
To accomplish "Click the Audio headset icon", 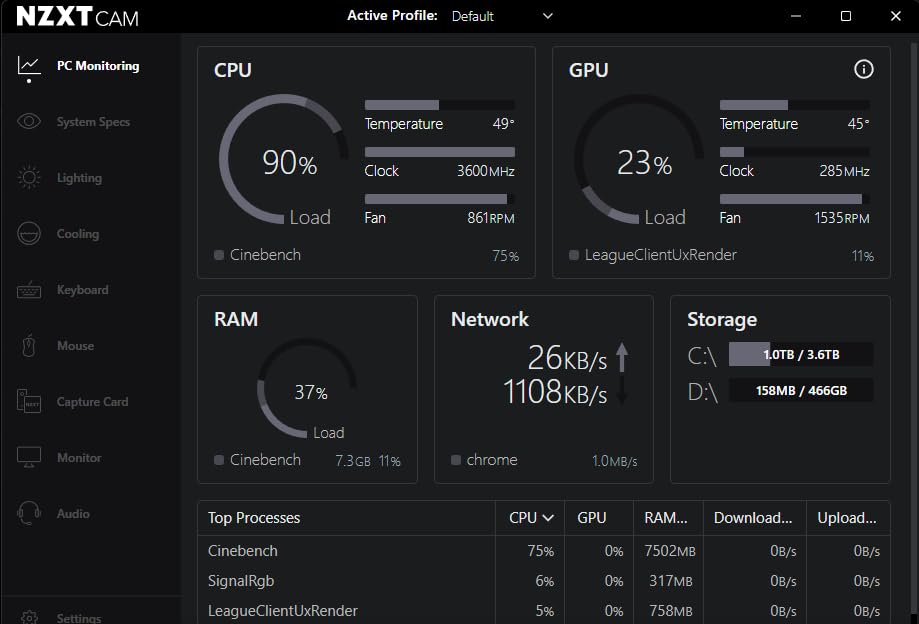I will (x=29, y=514).
